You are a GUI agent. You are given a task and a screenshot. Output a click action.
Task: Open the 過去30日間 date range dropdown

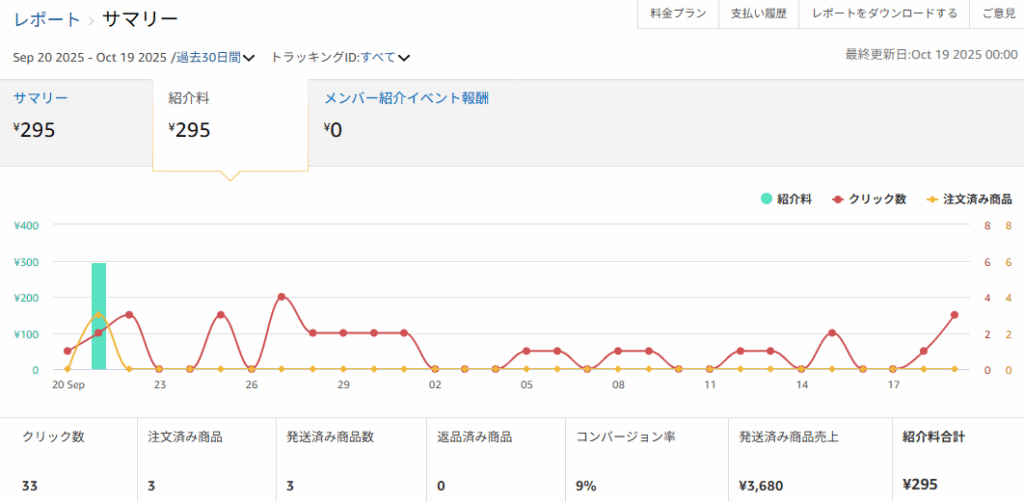(214, 58)
